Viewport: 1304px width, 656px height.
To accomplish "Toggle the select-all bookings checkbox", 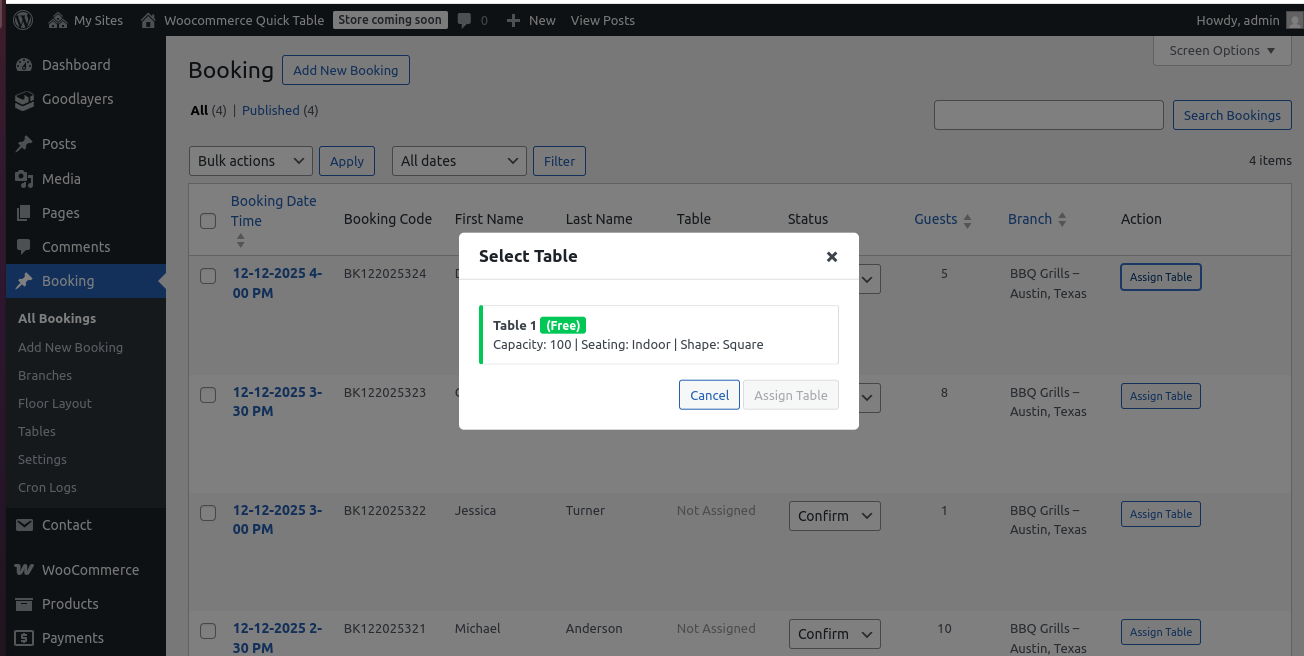I will (x=208, y=220).
